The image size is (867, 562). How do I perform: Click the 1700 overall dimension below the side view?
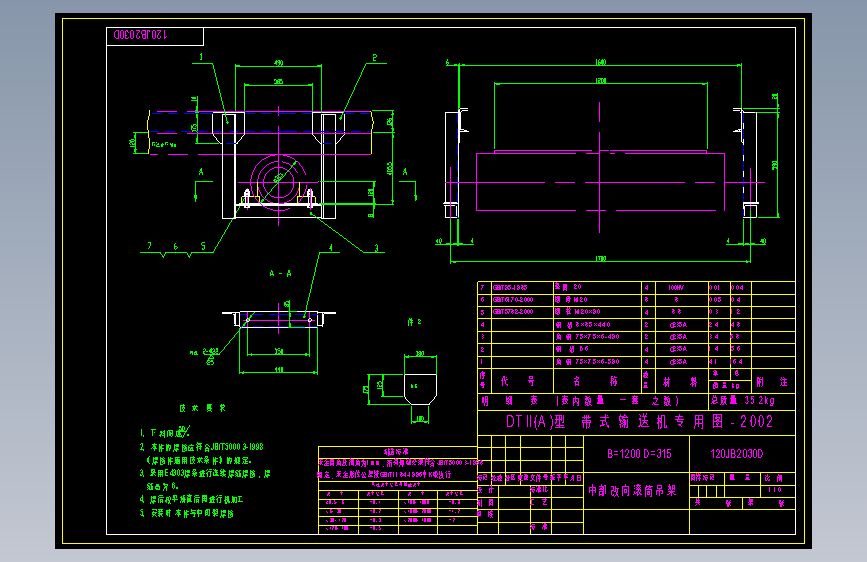point(601,258)
